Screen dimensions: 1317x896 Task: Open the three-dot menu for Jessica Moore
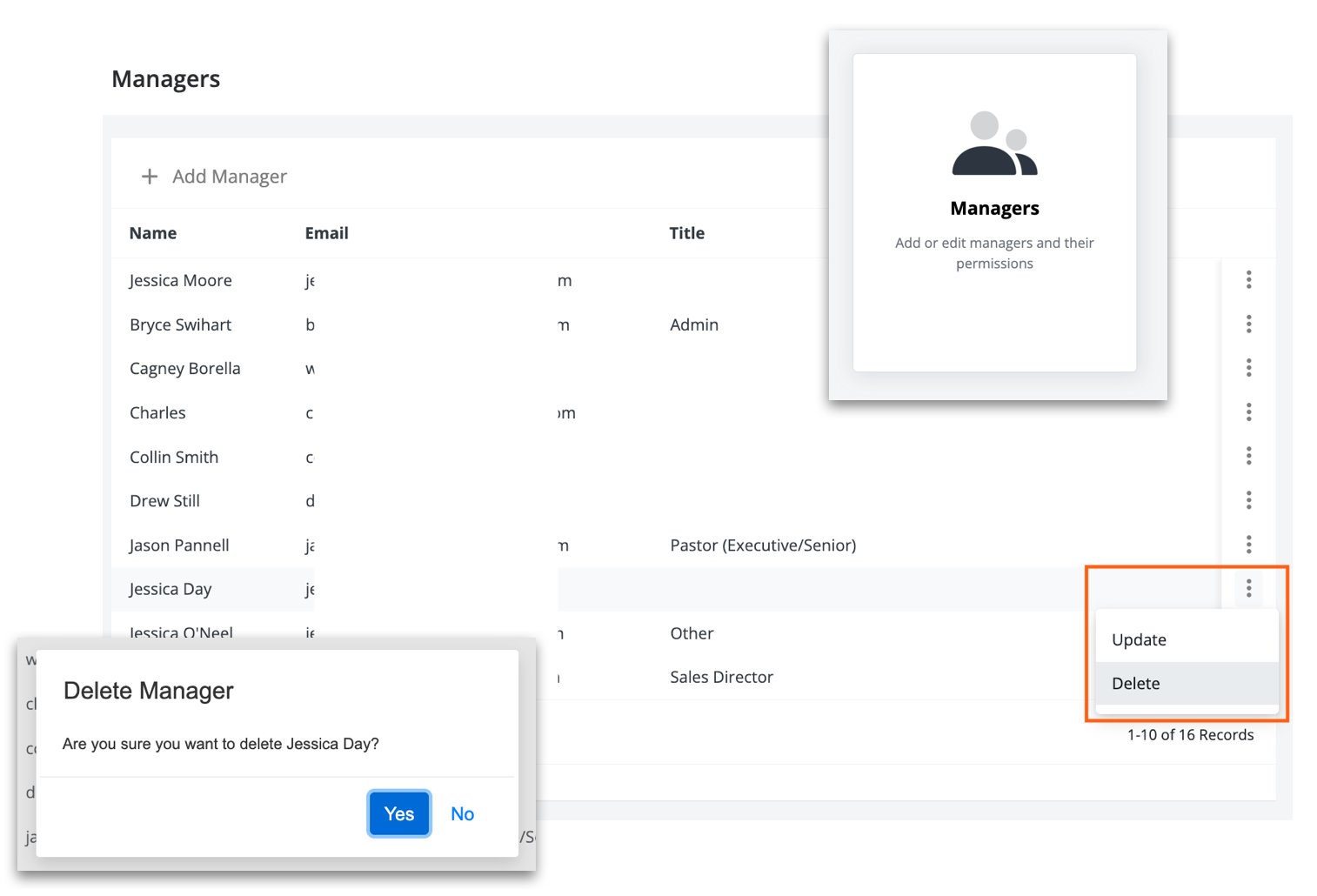pyautogui.click(x=1248, y=279)
